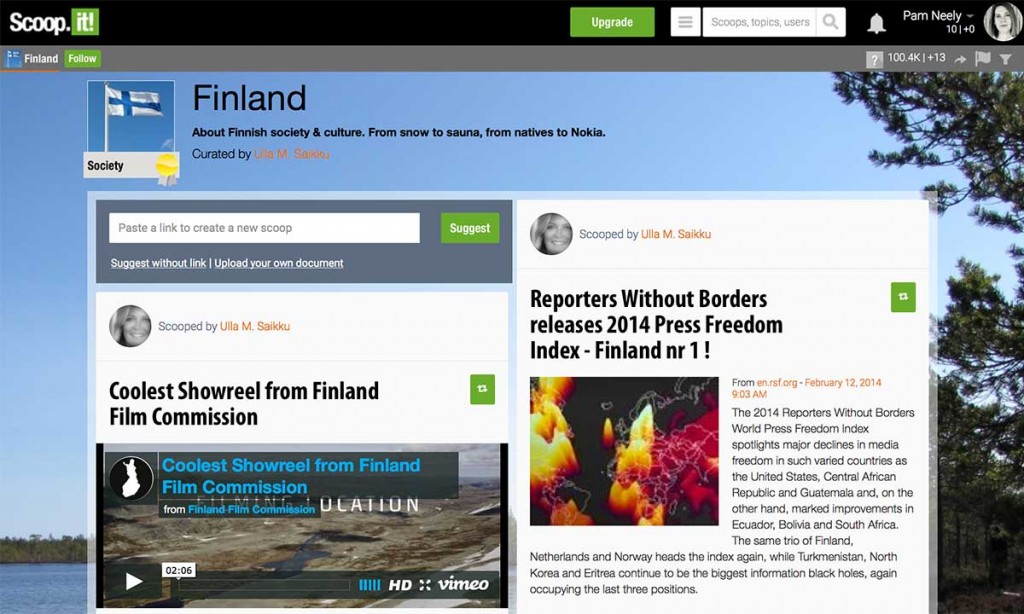This screenshot has height=614, width=1024.
Task: Open the Reporters Without Borders post title
Action: [x=656, y=325]
